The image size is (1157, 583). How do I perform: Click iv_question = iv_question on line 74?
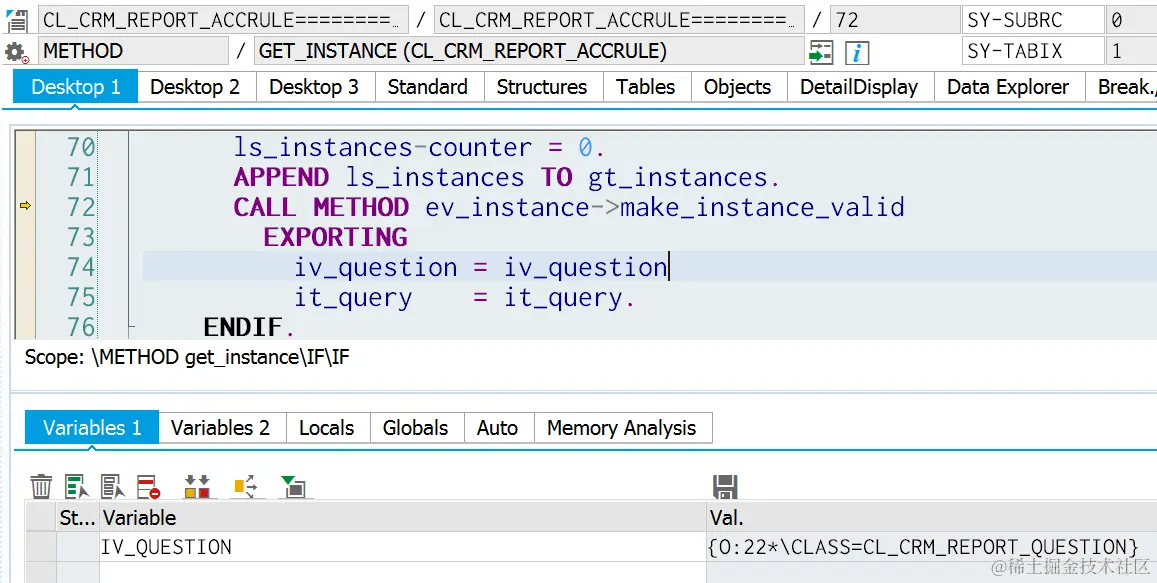tap(481, 267)
